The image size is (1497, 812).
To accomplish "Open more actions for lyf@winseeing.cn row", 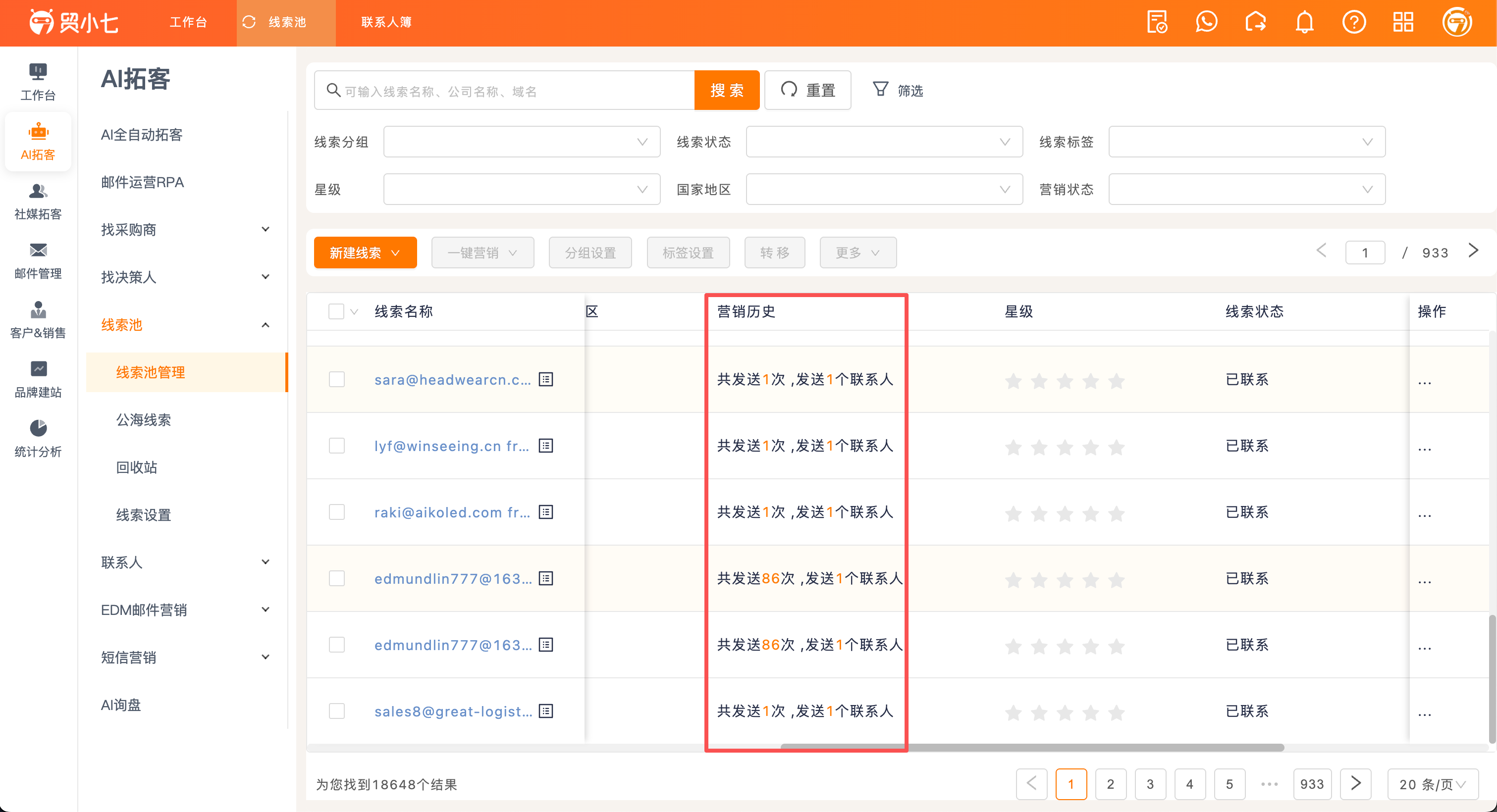I will click(1424, 449).
